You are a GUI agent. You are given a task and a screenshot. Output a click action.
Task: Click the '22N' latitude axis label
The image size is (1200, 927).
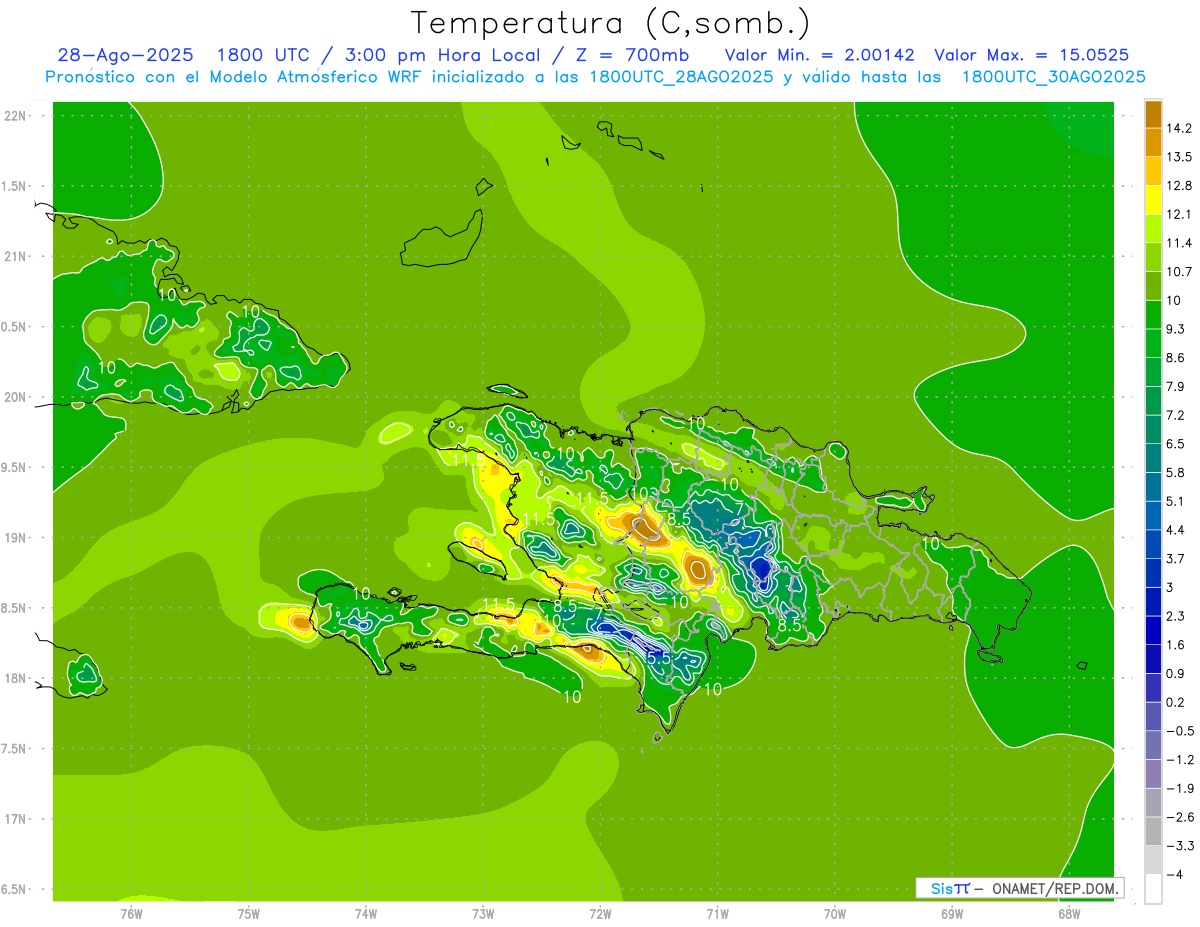[x=15, y=116]
